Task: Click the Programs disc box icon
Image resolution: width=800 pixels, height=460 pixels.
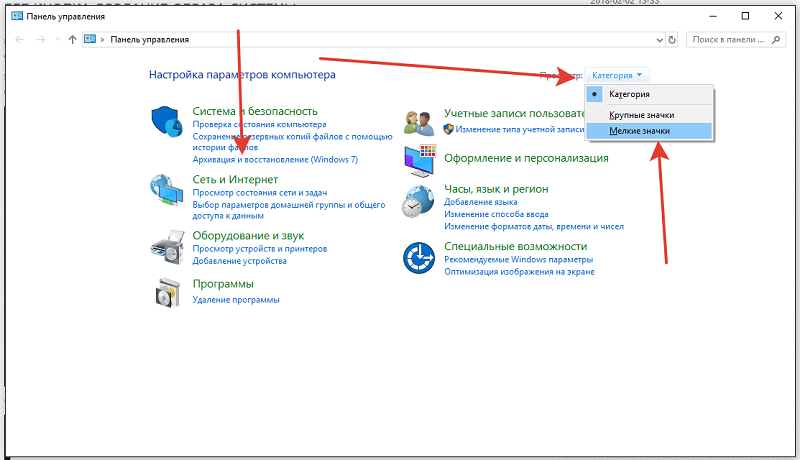Action: (168, 292)
